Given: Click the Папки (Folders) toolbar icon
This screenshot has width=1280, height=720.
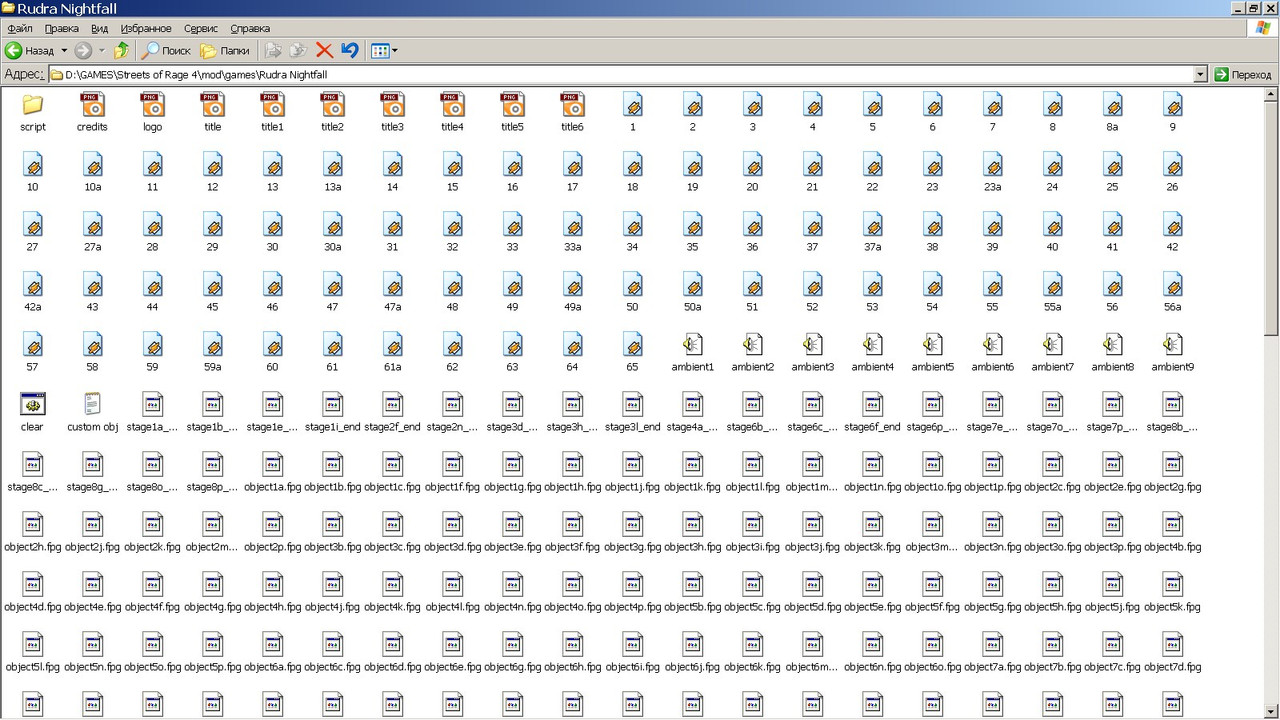Looking at the screenshot, I should pyautogui.click(x=225, y=50).
